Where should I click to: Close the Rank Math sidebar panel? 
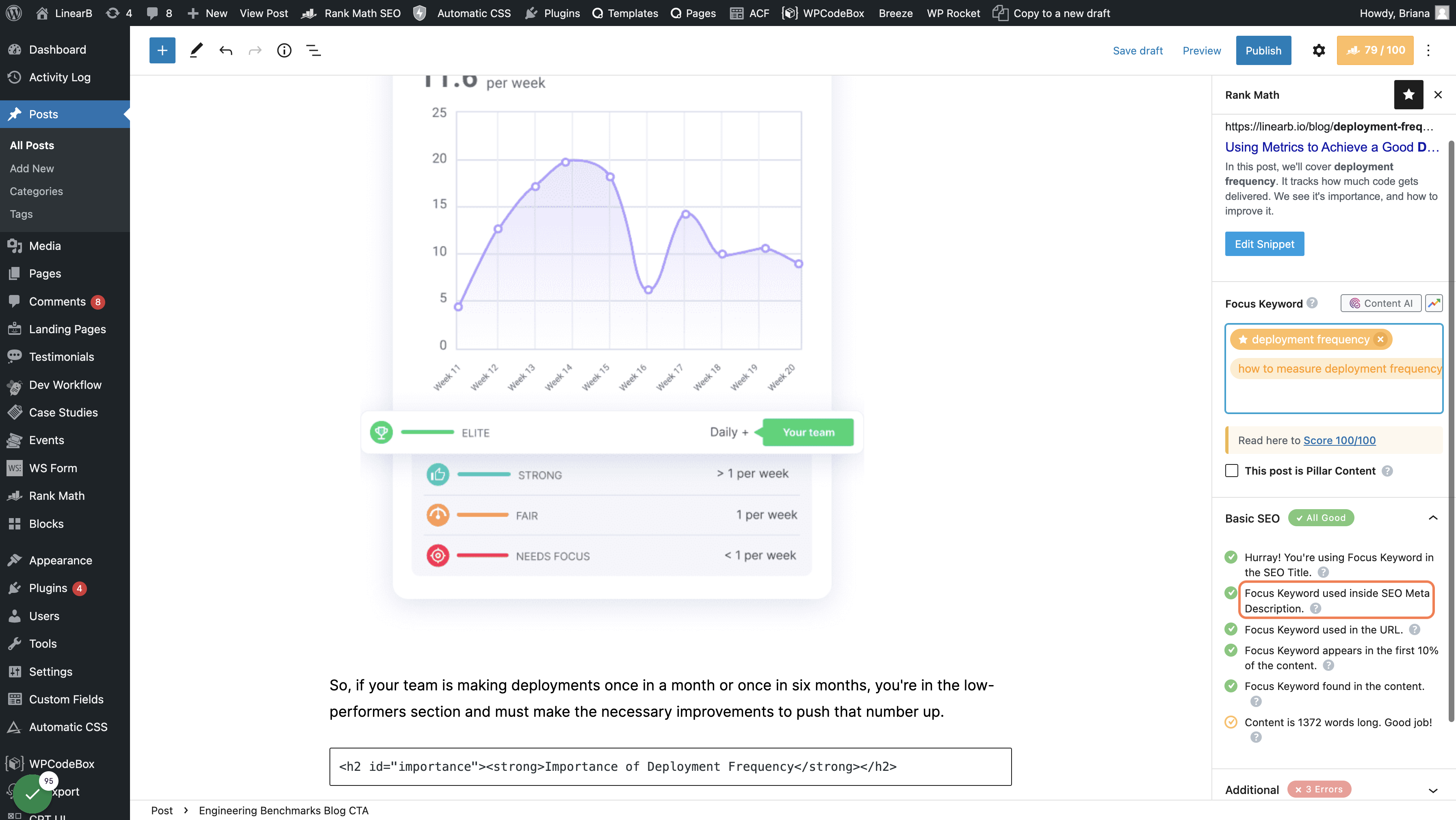(1438, 94)
